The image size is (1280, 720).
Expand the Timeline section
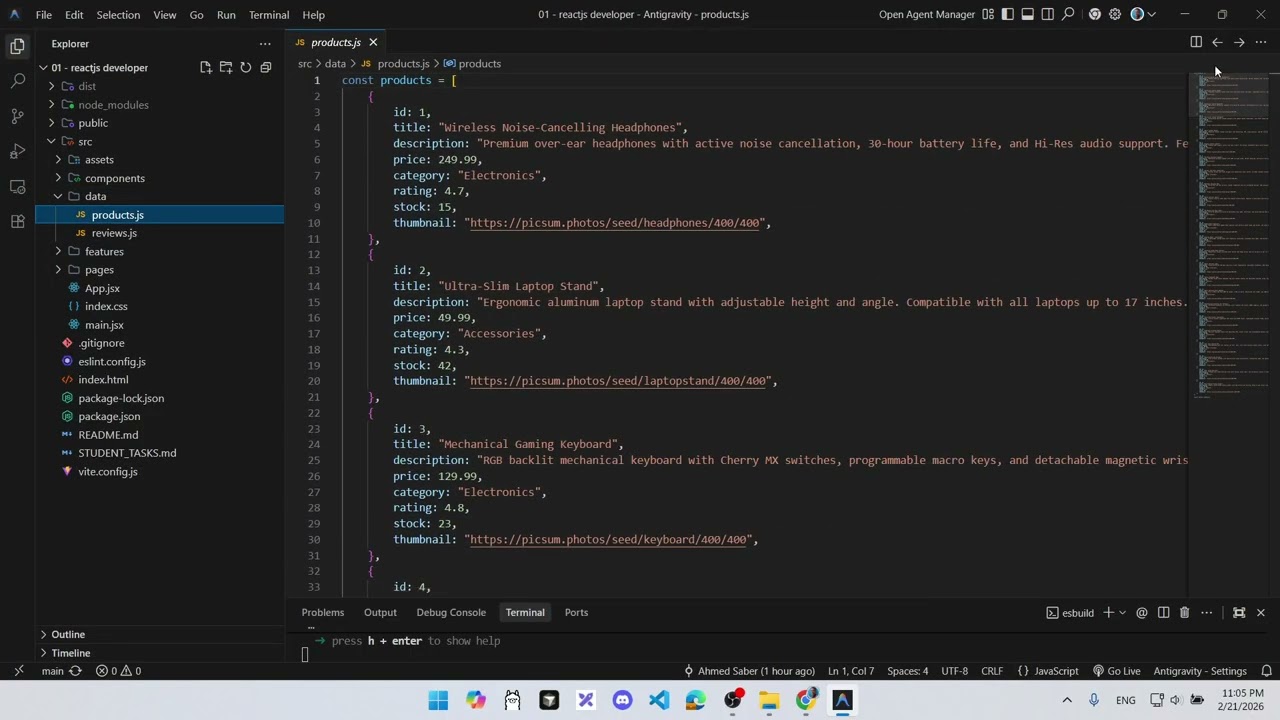(160, 653)
